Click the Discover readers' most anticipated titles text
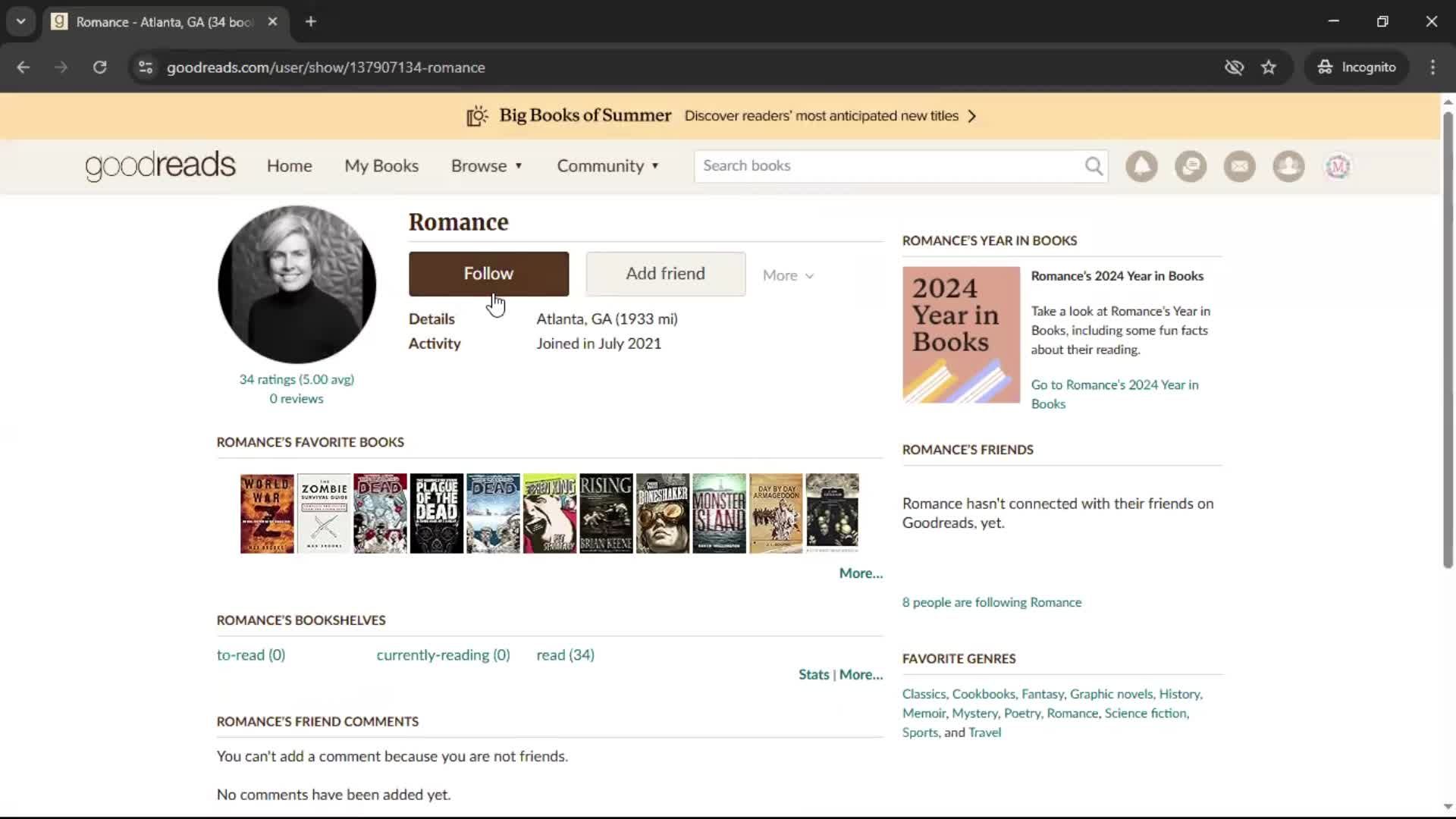 (821, 116)
